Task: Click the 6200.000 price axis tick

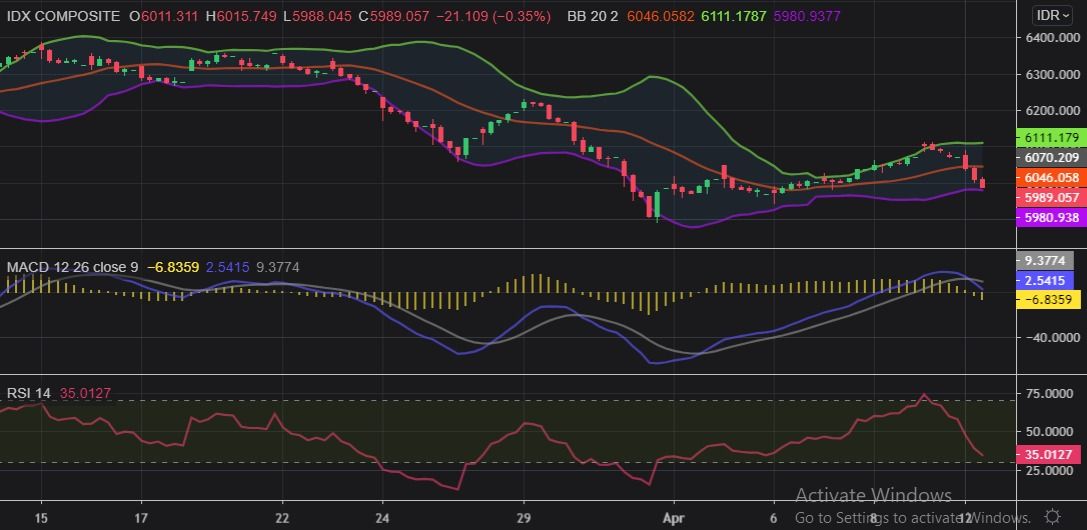Action: click(1051, 111)
